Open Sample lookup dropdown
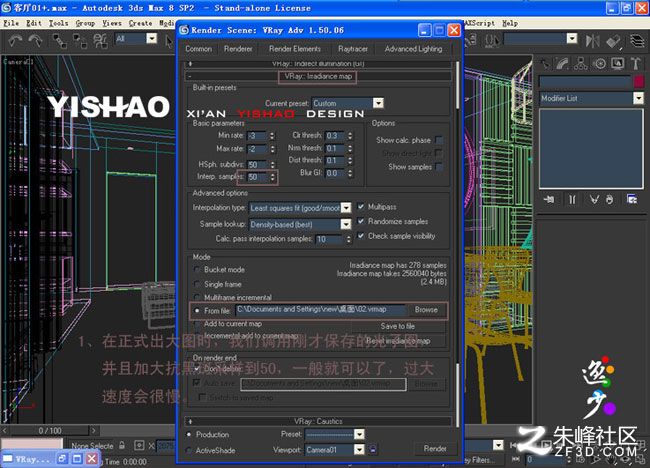The image size is (650, 468). (x=346, y=224)
